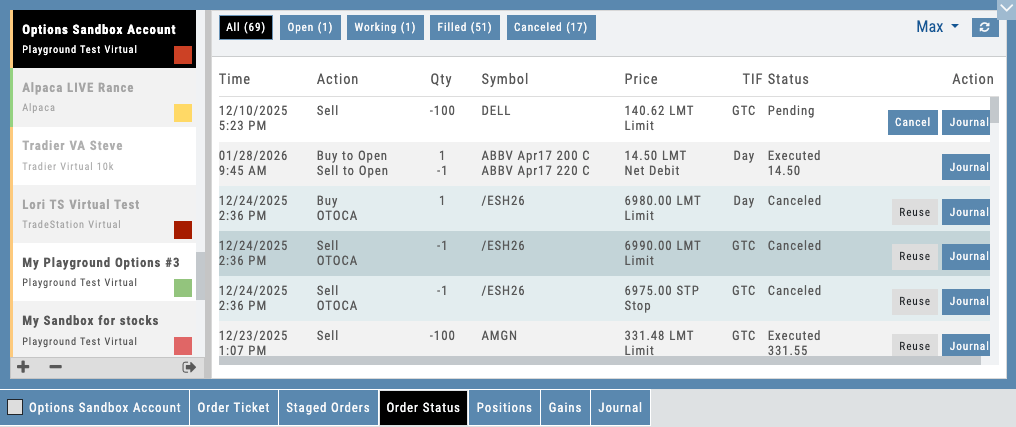Click red swatch on Options Sandbox Account

(x=183, y=54)
